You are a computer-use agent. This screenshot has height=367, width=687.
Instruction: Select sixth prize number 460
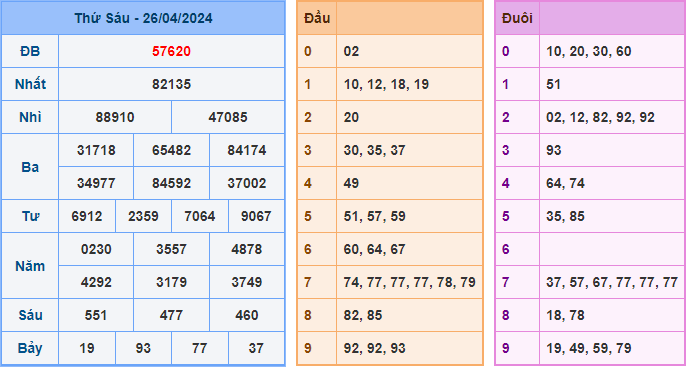pos(247,315)
